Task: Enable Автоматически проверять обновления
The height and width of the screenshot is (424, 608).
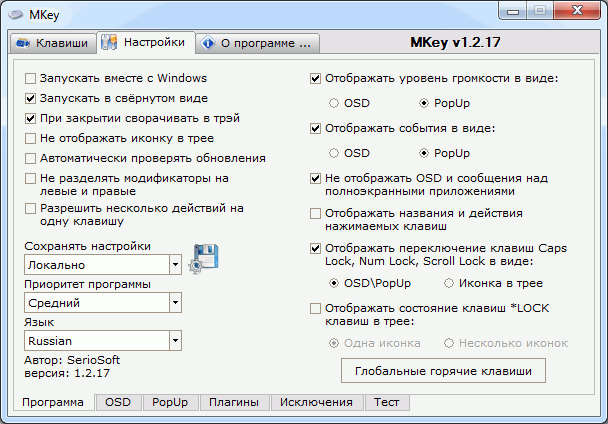Action: (30, 158)
